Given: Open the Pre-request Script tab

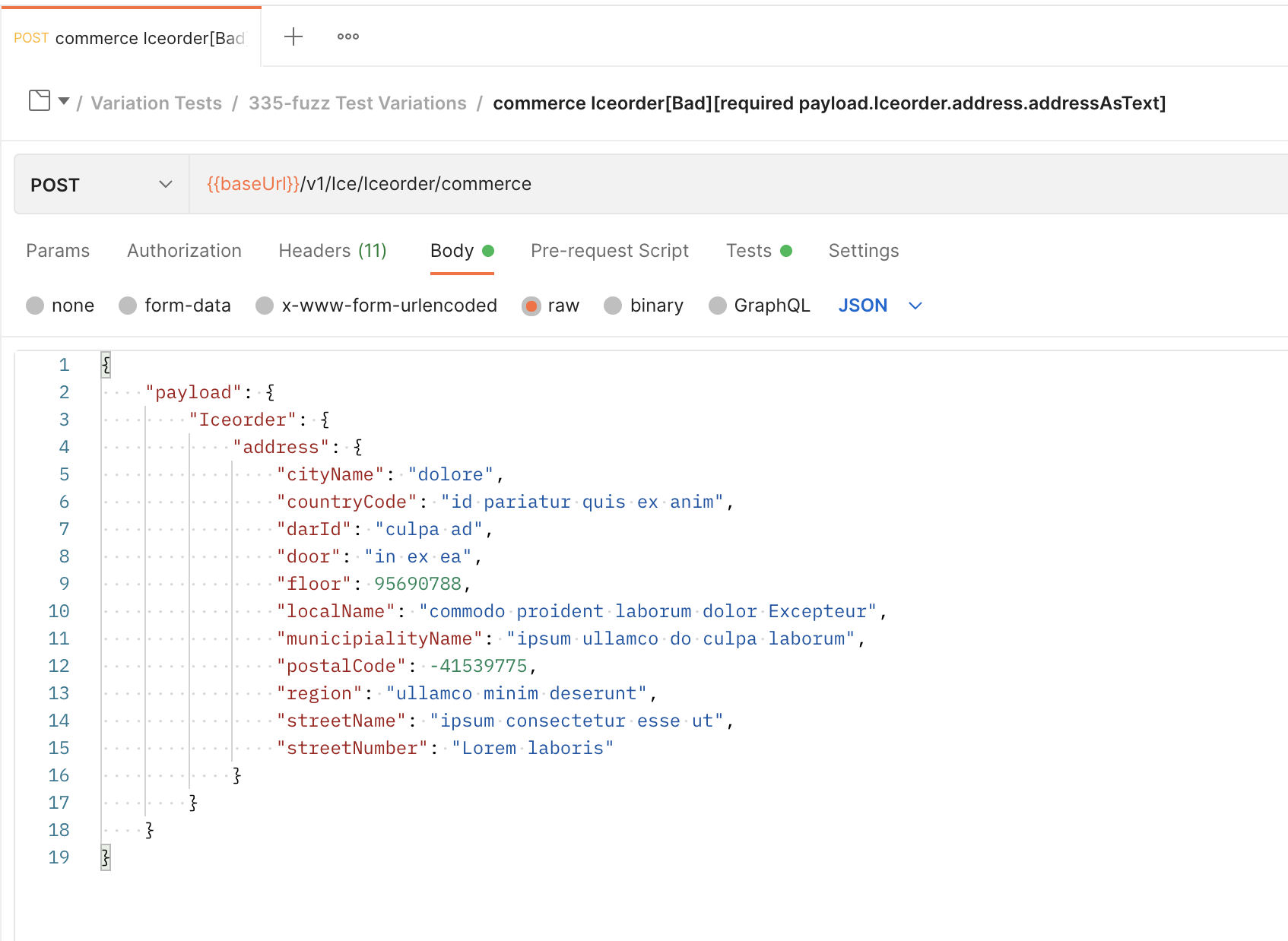Looking at the screenshot, I should coord(609,250).
